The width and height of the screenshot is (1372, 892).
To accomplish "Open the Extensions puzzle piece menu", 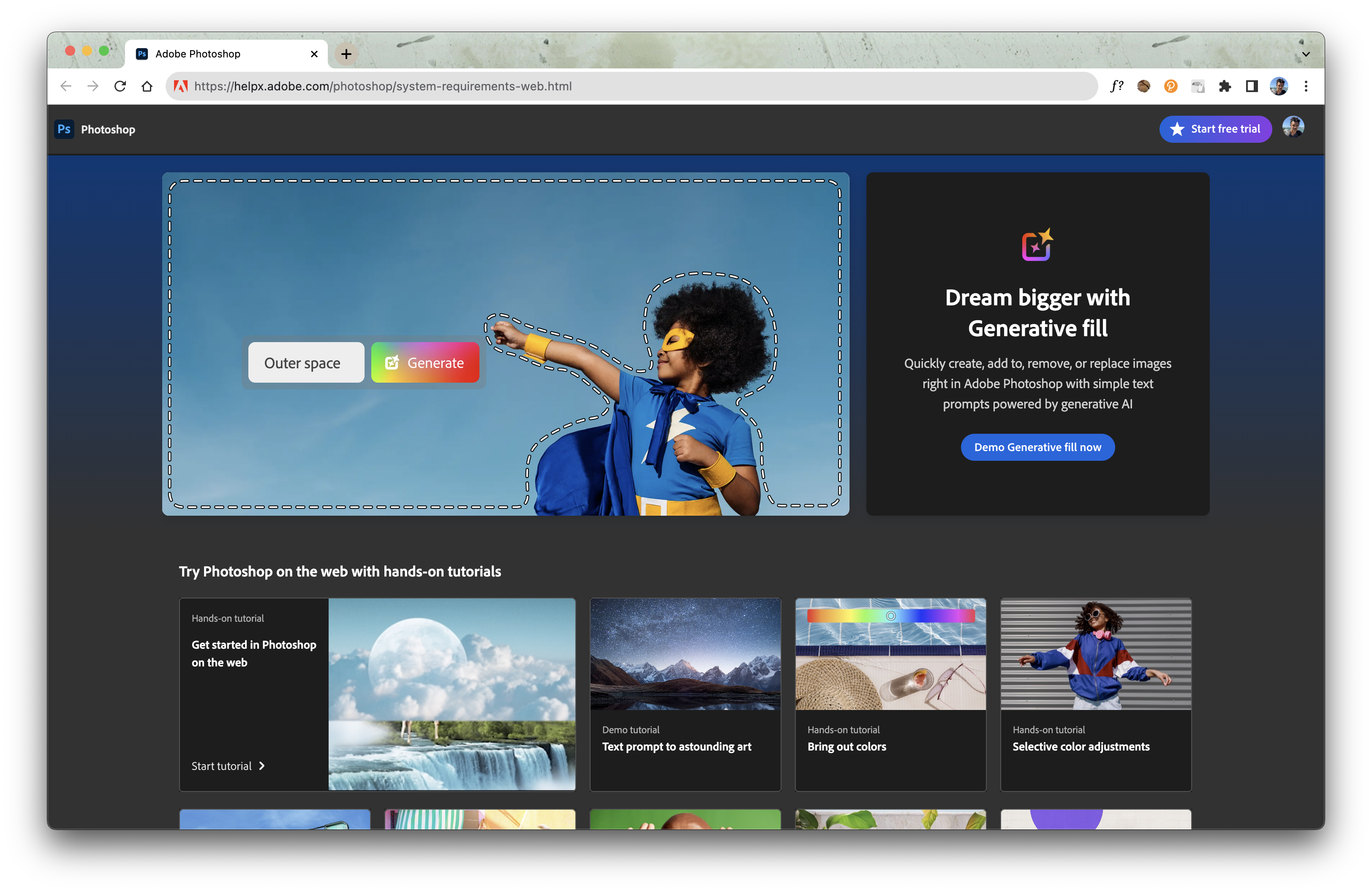I will (x=1225, y=87).
